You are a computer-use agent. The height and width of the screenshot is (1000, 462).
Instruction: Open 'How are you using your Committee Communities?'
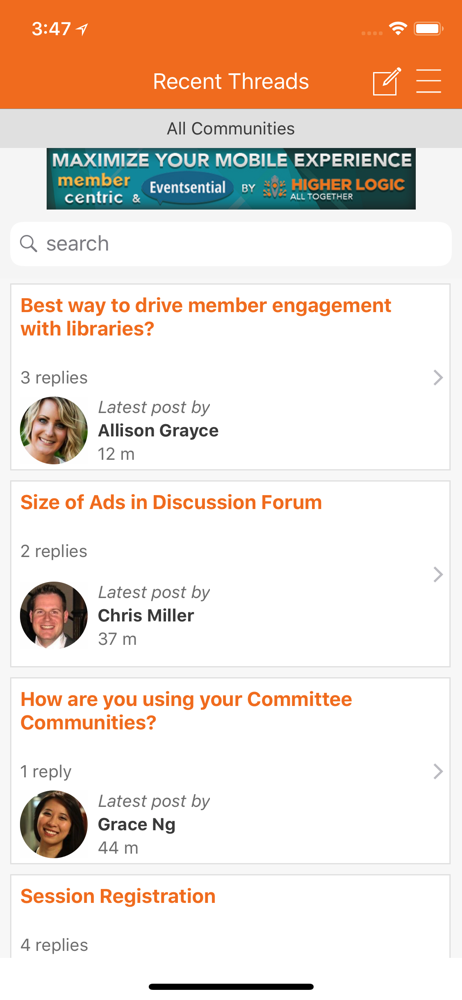click(186, 711)
